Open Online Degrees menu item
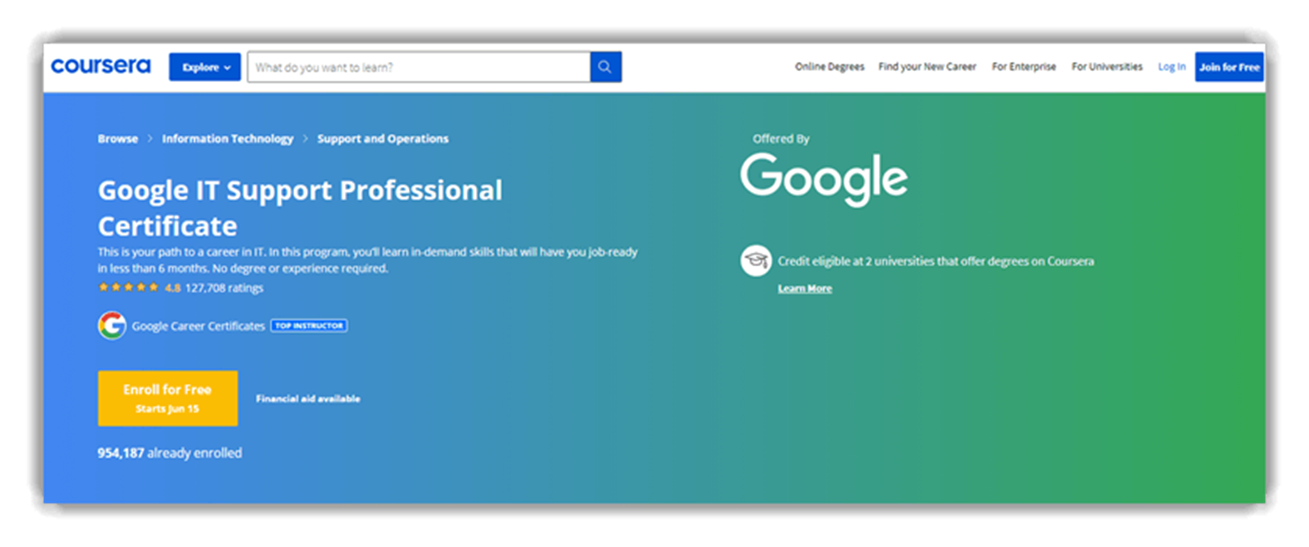The image size is (1309, 547). (x=829, y=67)
